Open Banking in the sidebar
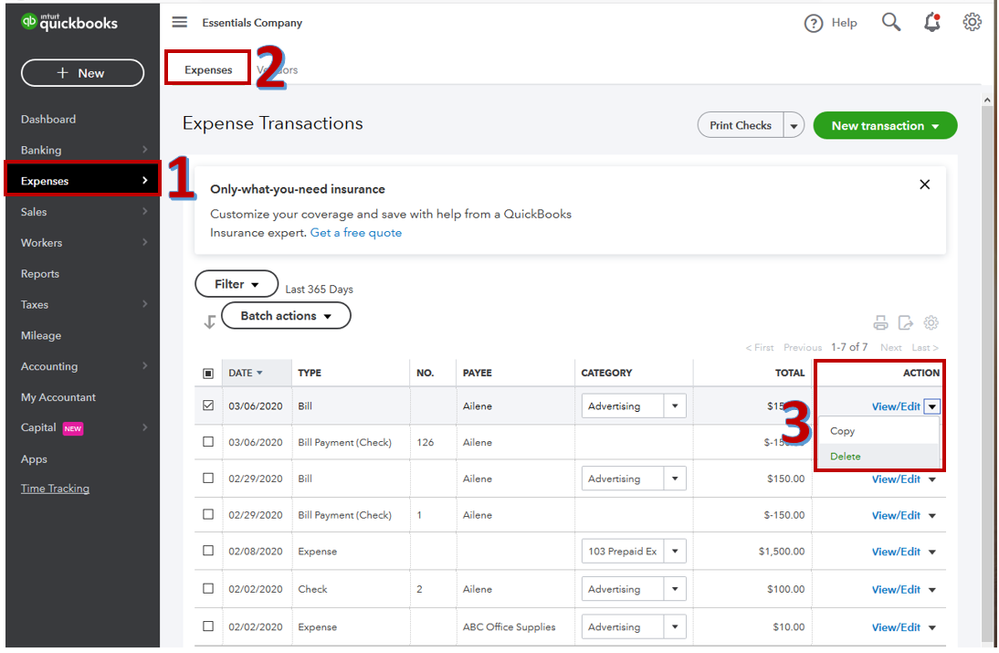 pos(83,150)
